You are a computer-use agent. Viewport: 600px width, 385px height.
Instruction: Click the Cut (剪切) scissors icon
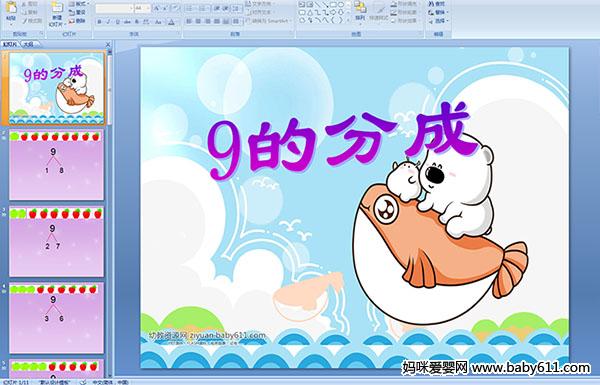click(24, 4)
